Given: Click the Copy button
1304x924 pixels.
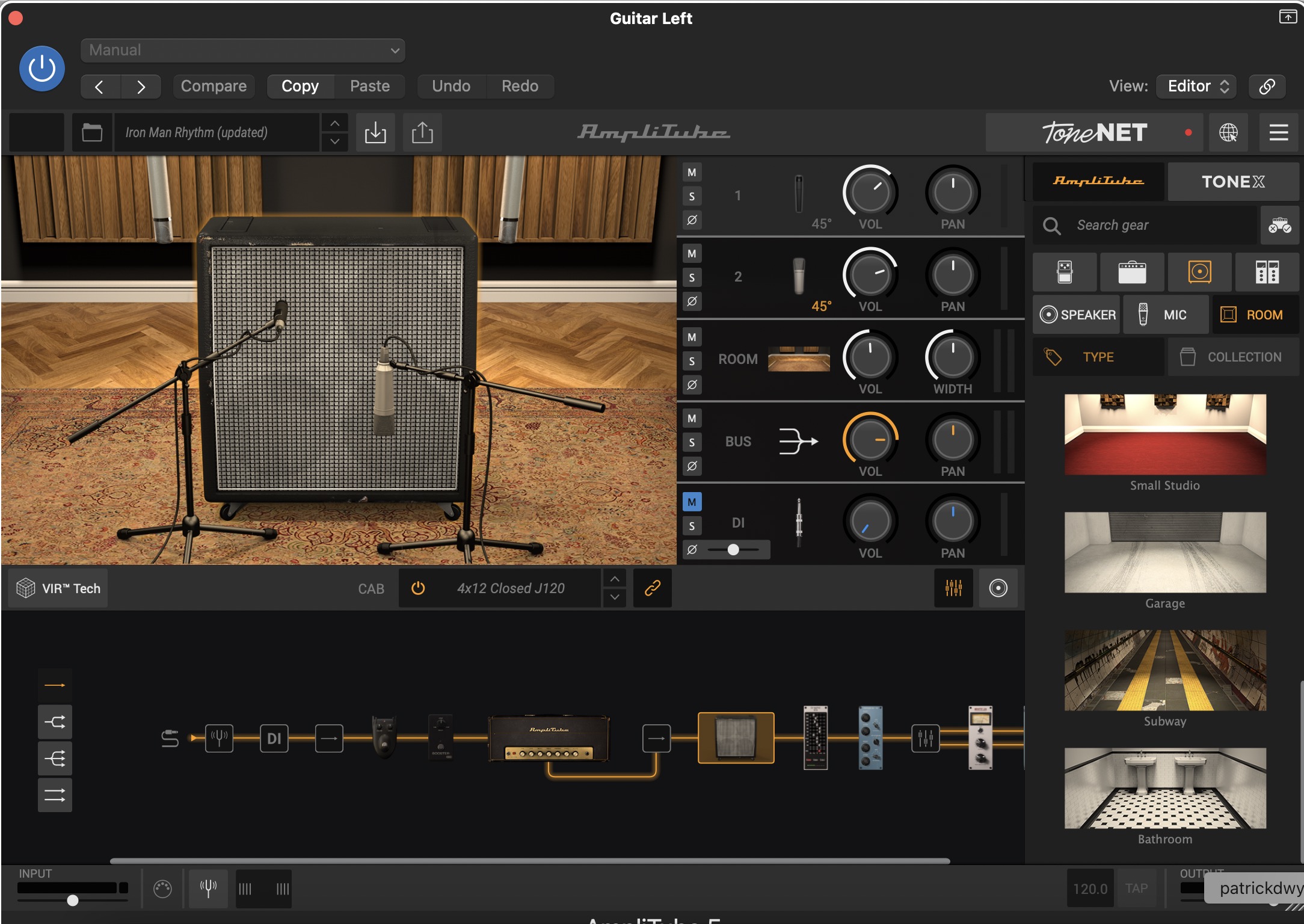Looking at the screenshot, I should tap(300, 87).
